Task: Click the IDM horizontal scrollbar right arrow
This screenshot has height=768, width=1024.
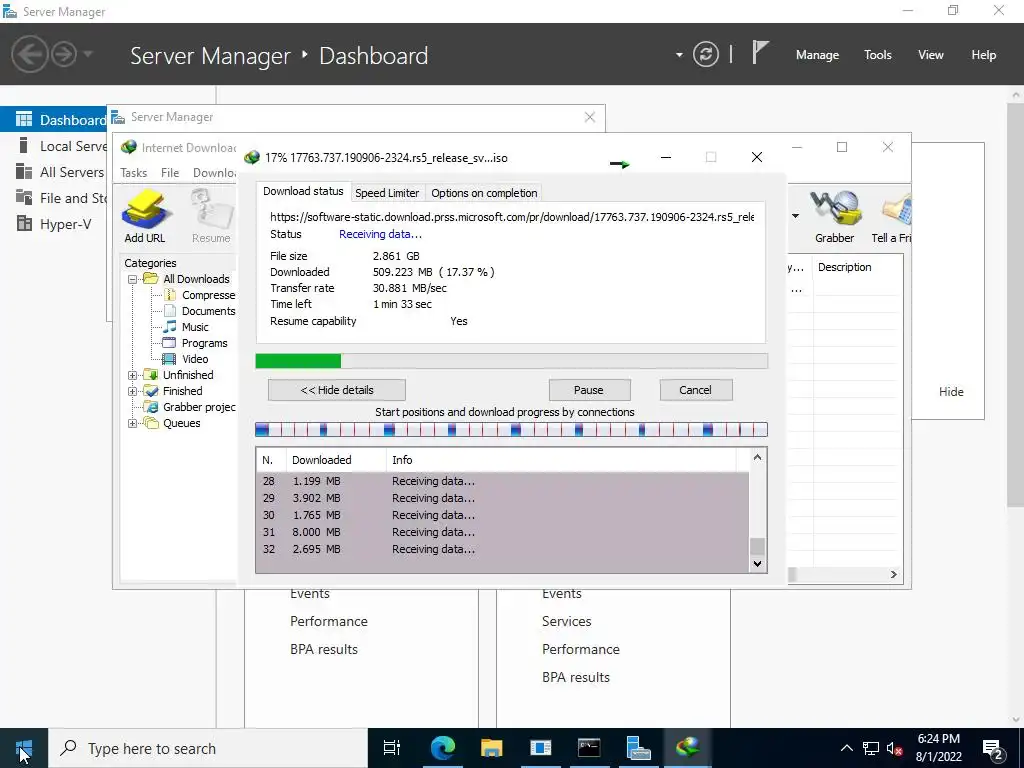Action: click(x=893, y=574)
